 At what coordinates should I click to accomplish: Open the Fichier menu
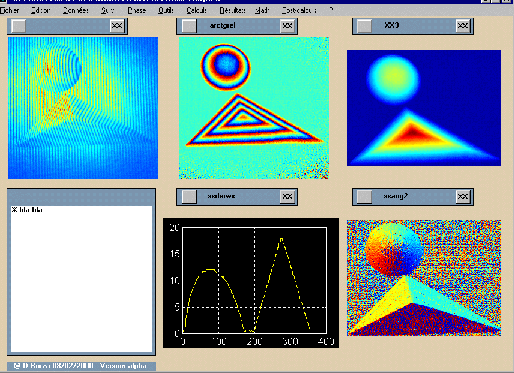click(10, 11)
